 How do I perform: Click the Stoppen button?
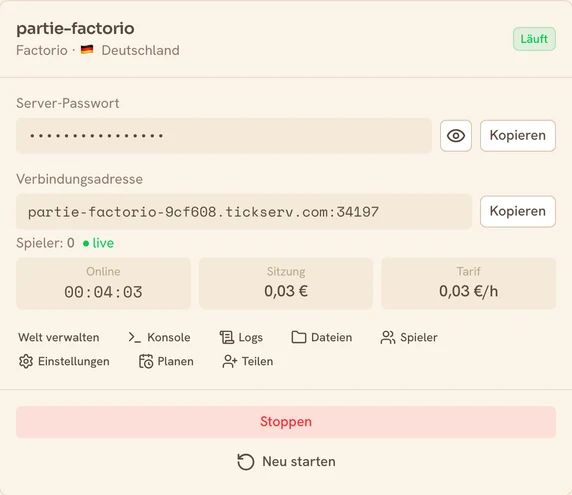pyautogui.click(x=286, y=422)
